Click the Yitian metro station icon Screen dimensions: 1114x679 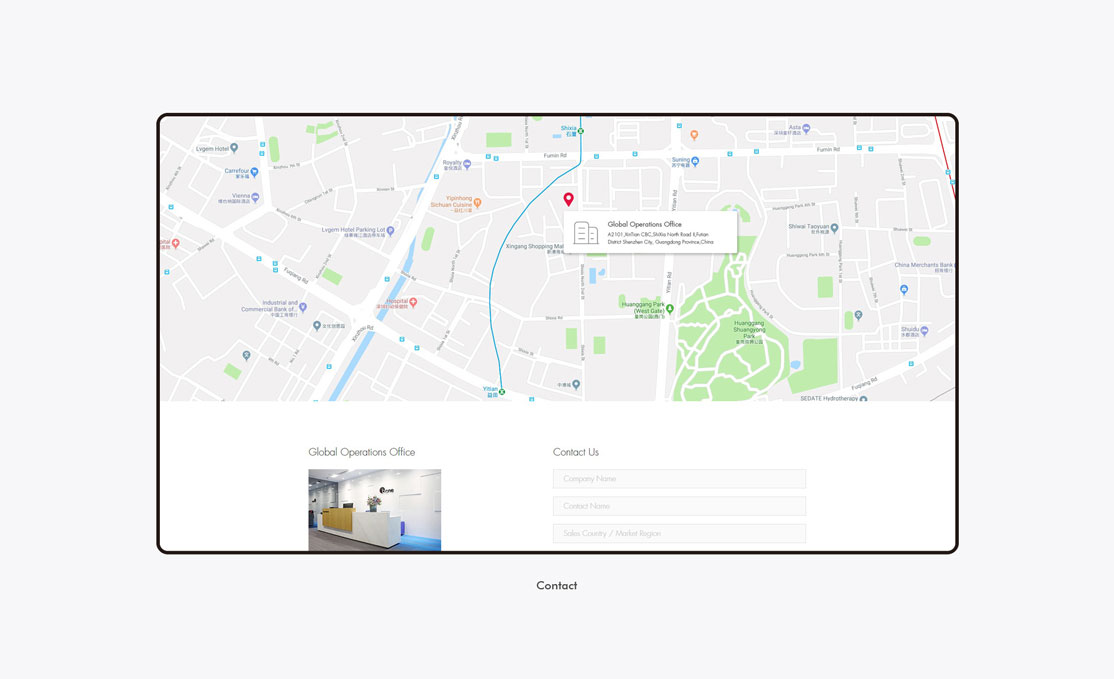502,391
